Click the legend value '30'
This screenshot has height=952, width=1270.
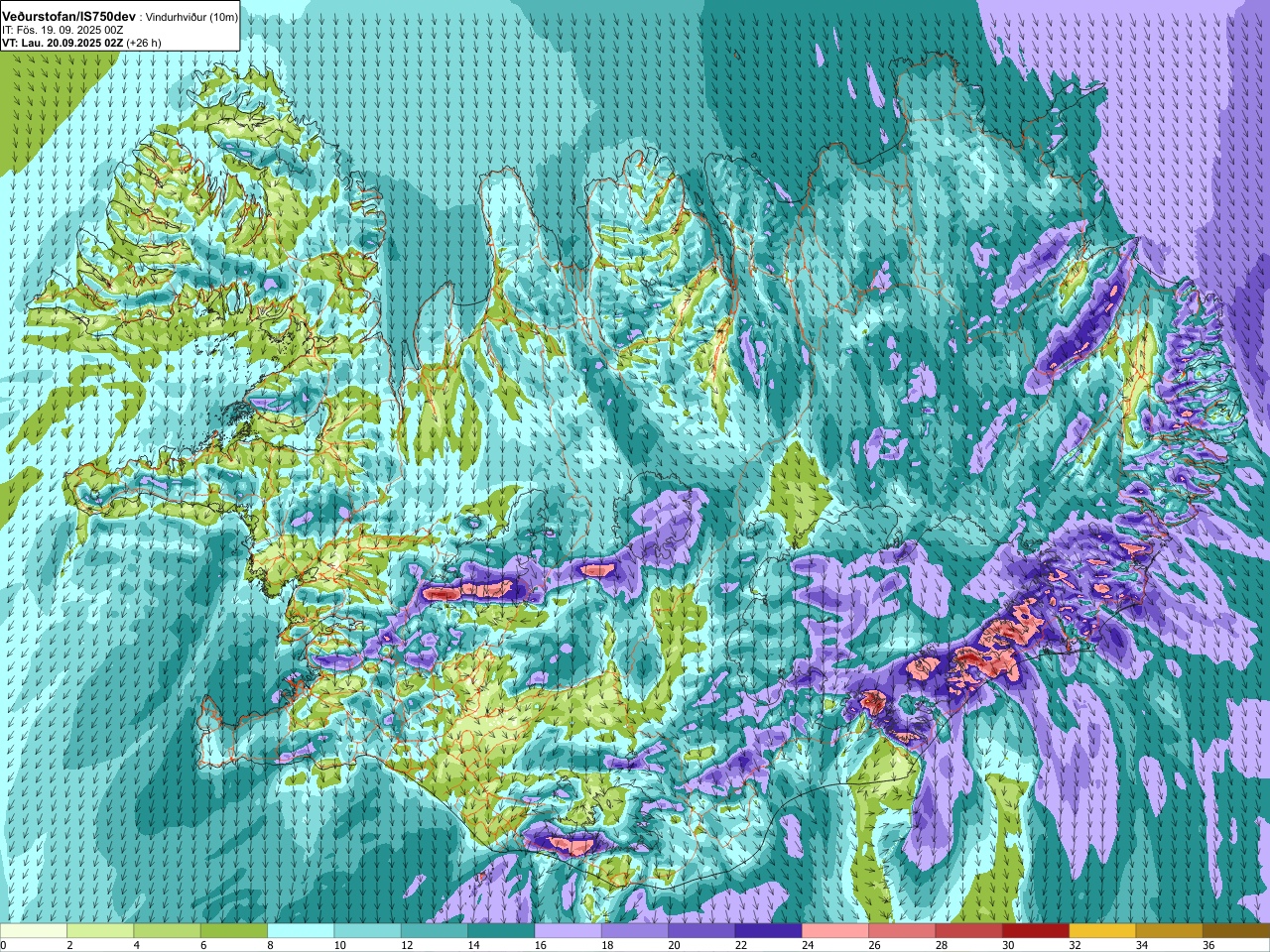(1008, 945)
